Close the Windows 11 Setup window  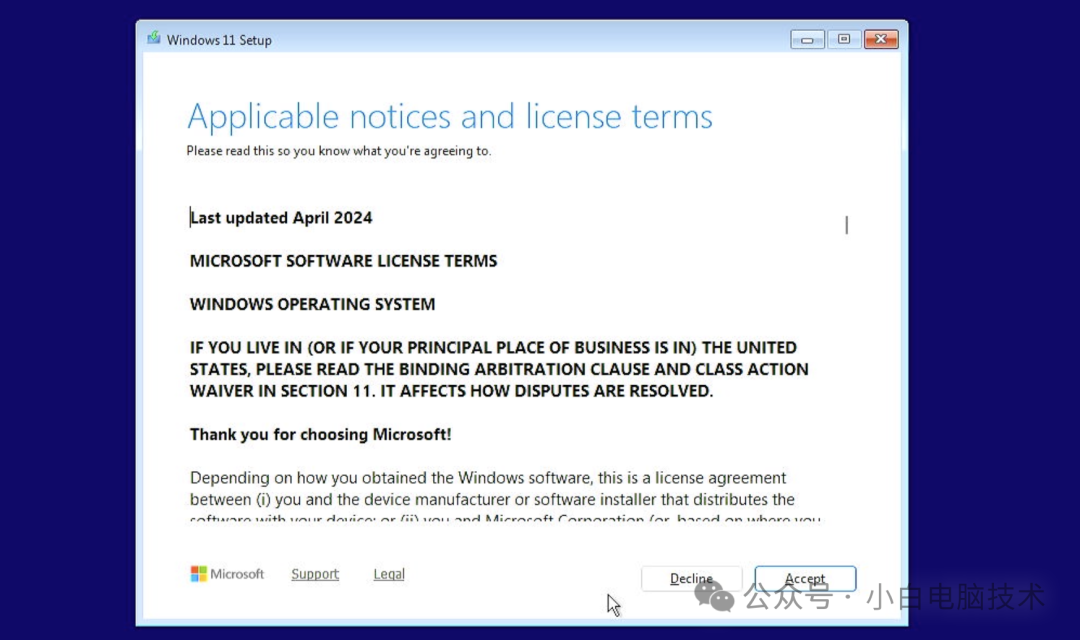[881, 39]
